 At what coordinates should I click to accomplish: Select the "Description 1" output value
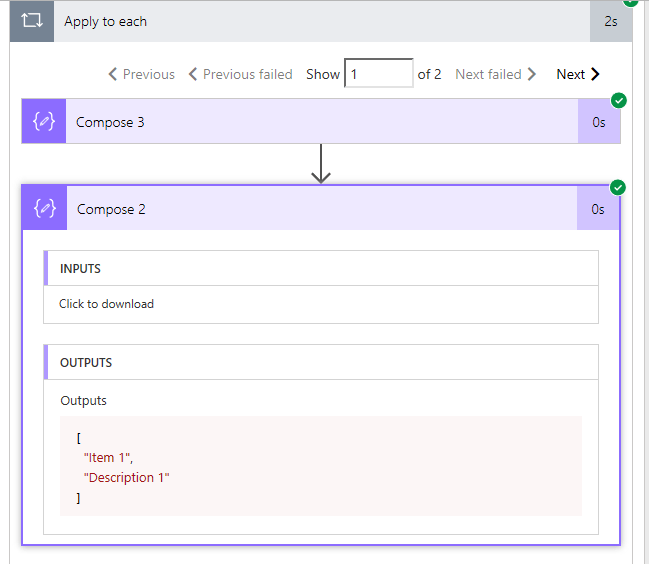[127, 478]
